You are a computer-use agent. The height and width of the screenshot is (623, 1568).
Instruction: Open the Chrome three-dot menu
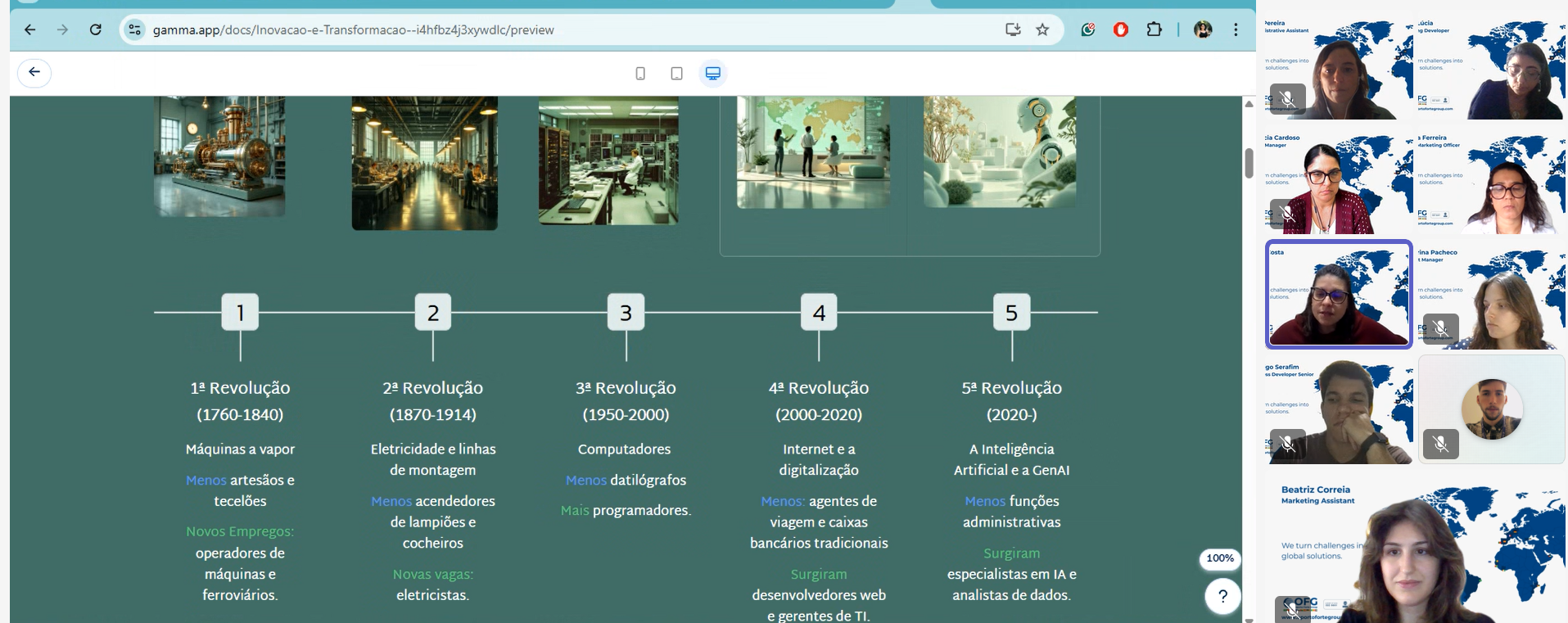1236,30
